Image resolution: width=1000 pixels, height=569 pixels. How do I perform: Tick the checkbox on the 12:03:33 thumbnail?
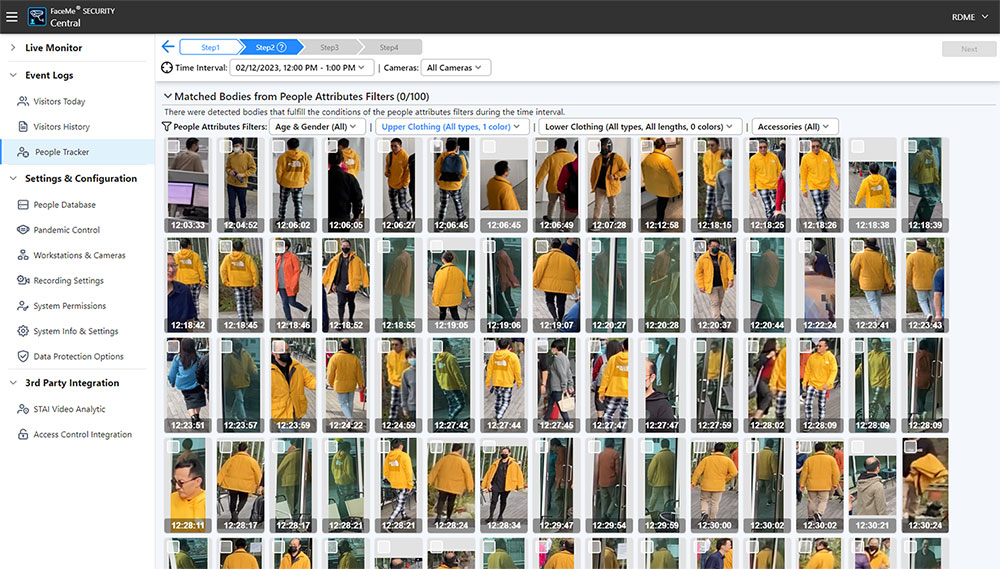(174, 147)
